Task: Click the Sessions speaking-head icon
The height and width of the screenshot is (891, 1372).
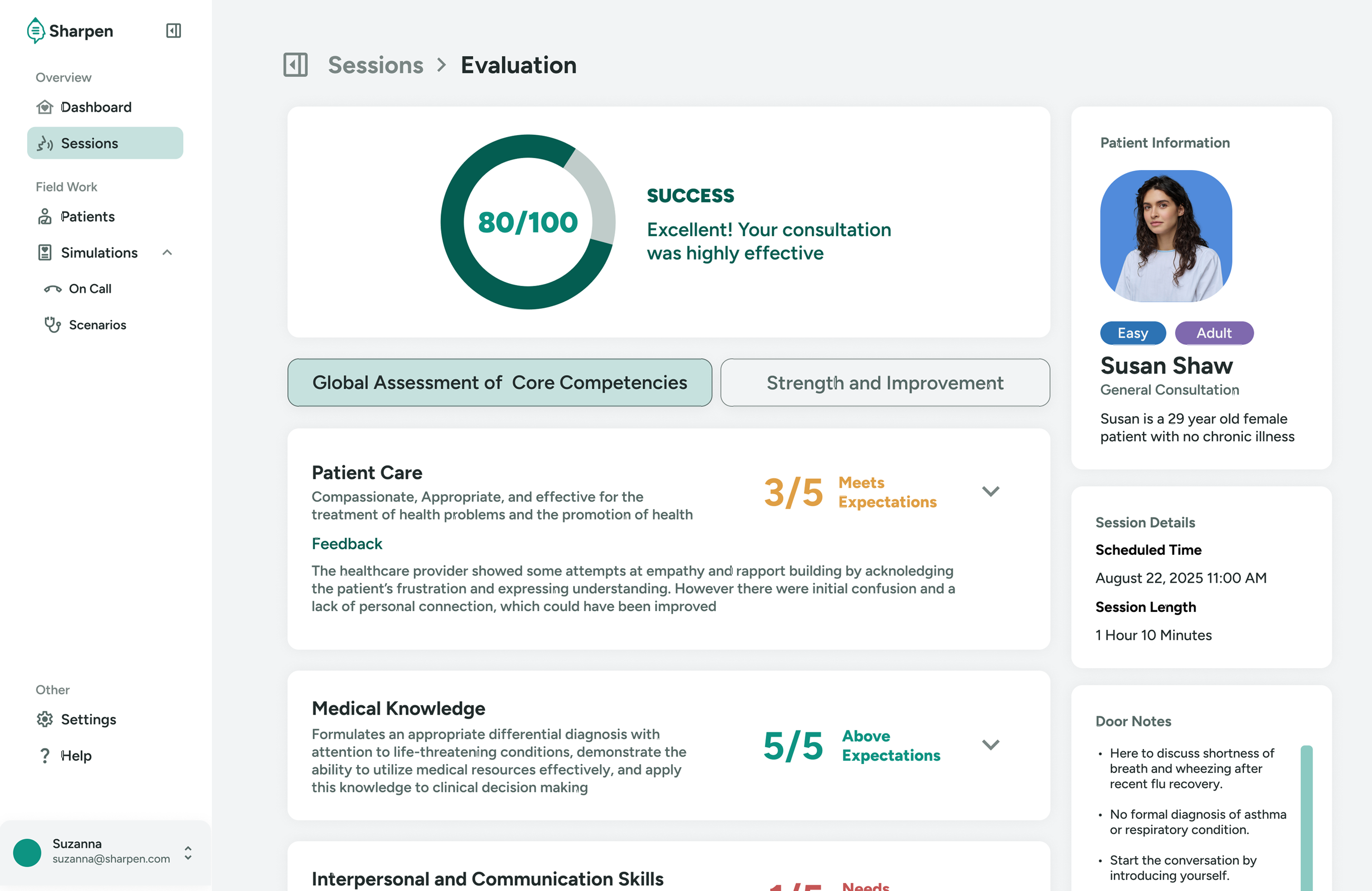Action: [45, 143]
